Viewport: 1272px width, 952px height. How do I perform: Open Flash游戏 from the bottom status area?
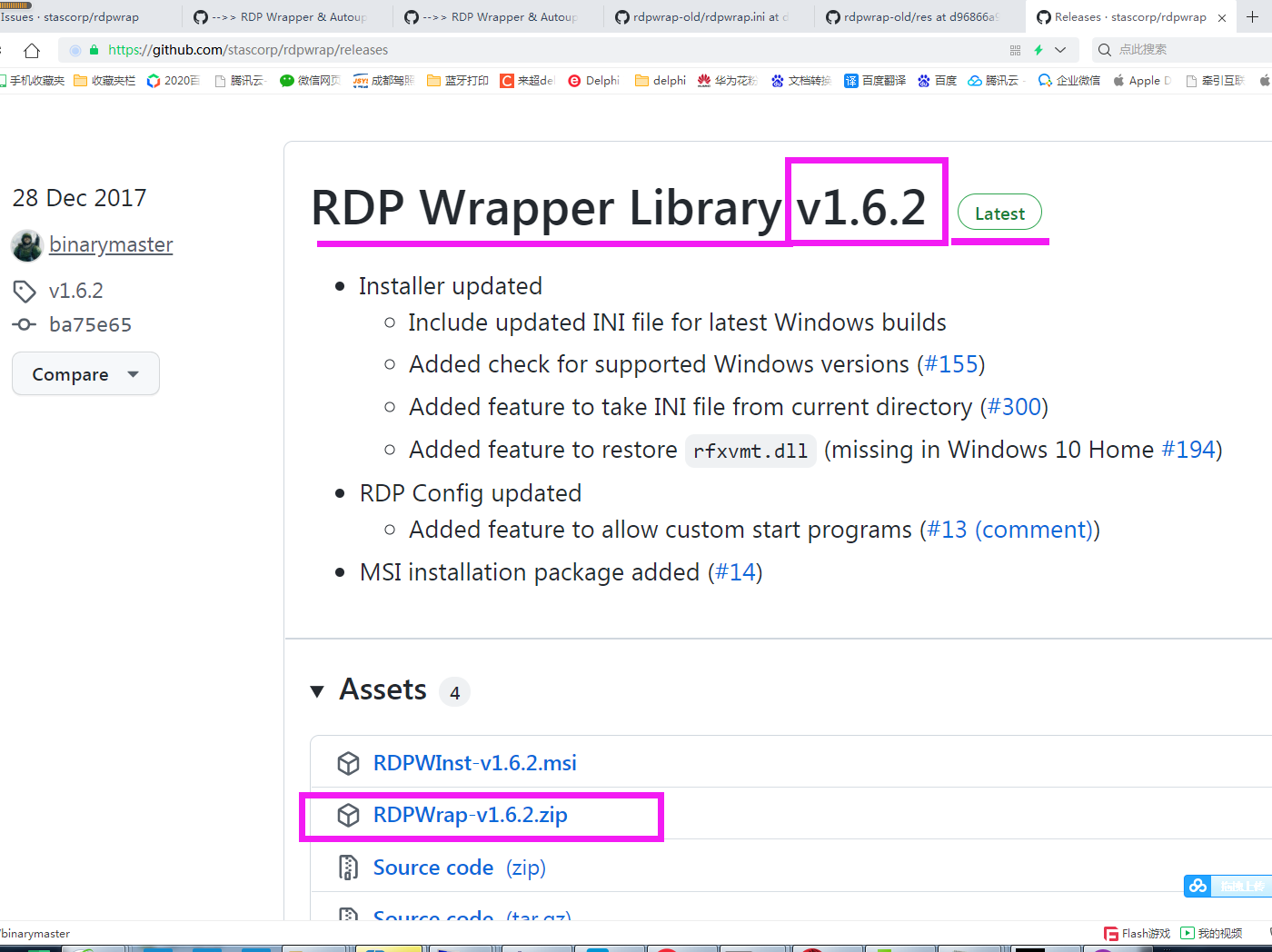(1136, 933)
